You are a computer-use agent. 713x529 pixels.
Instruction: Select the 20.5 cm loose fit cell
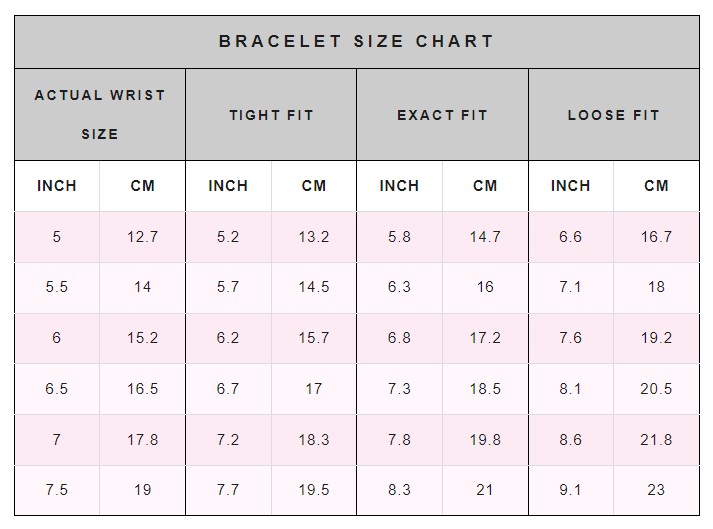tap(656, 389)
